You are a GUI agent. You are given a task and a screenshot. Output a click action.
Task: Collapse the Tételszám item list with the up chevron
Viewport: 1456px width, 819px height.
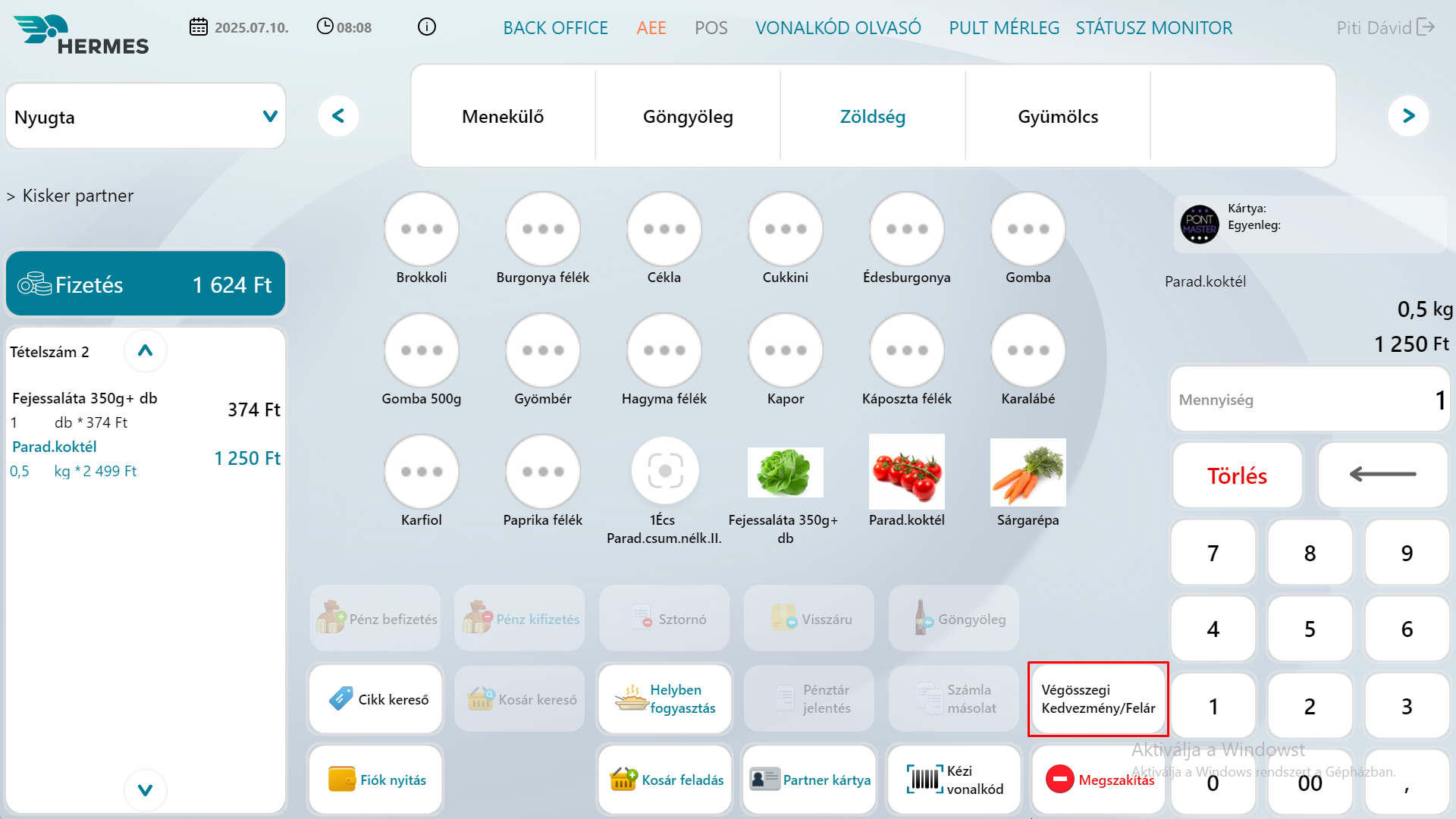146,350
